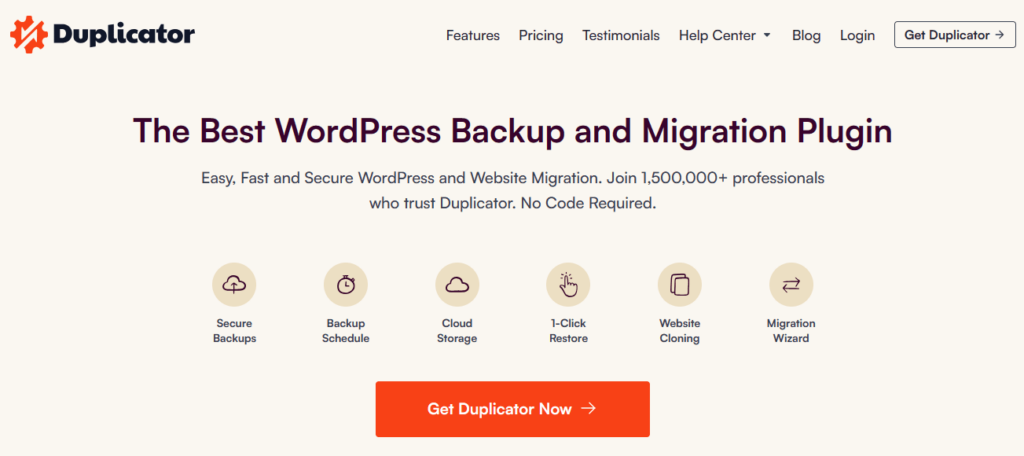
Task: Click the Login link
Action: tap(857, 35)
